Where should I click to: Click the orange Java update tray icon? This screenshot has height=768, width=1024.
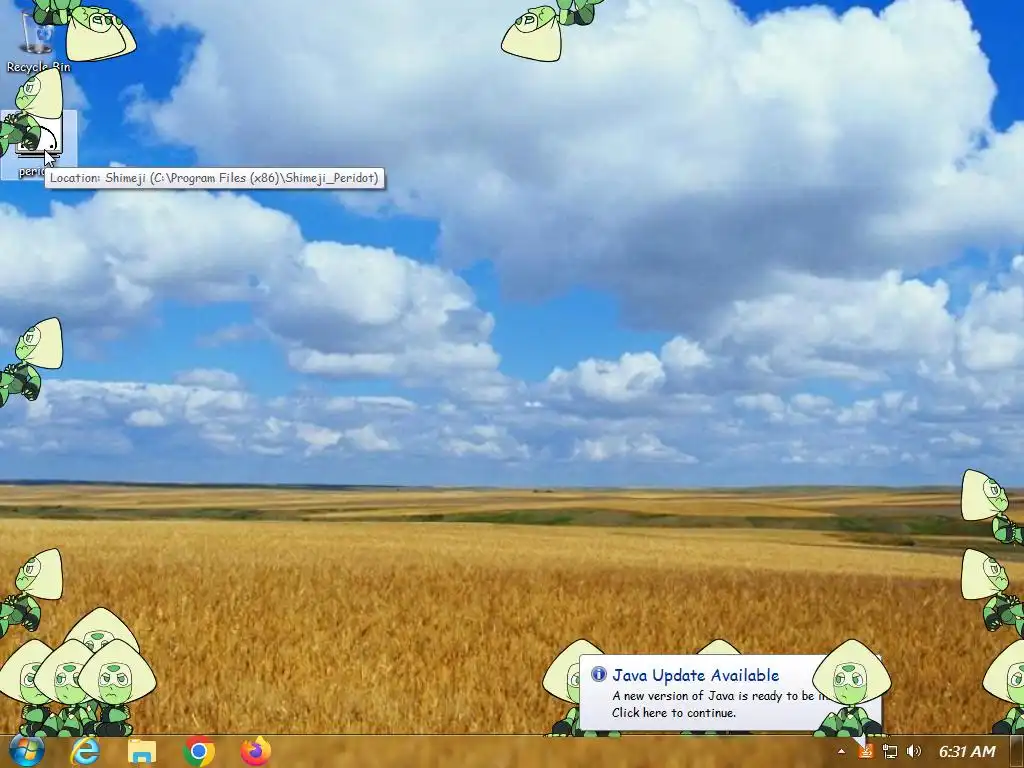[x=866, y=752]
